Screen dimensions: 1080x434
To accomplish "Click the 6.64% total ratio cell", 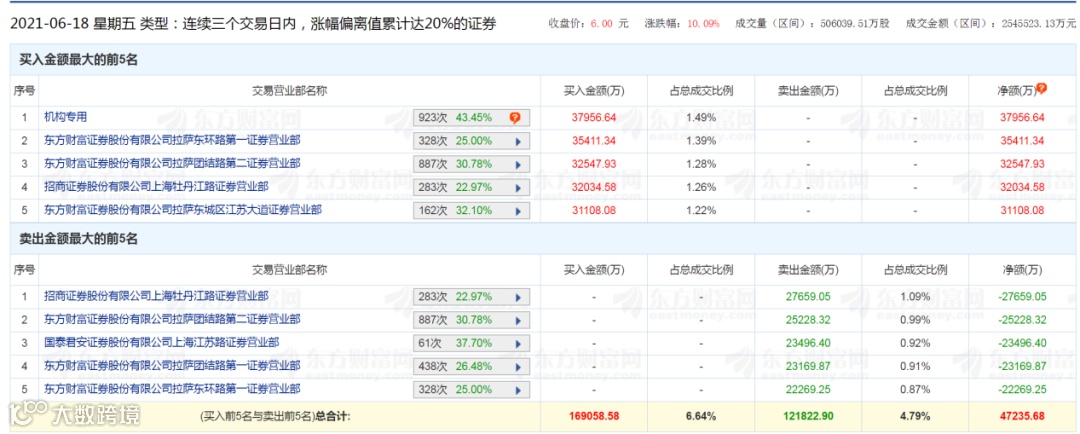I will [700, 417].
